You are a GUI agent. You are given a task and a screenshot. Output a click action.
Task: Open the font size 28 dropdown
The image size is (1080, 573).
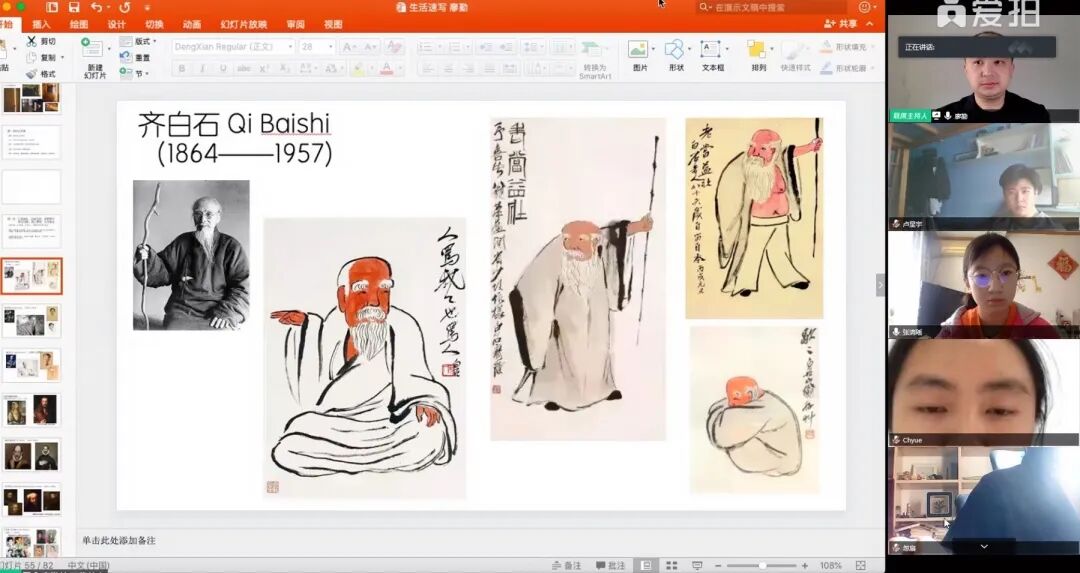[331, 47]
